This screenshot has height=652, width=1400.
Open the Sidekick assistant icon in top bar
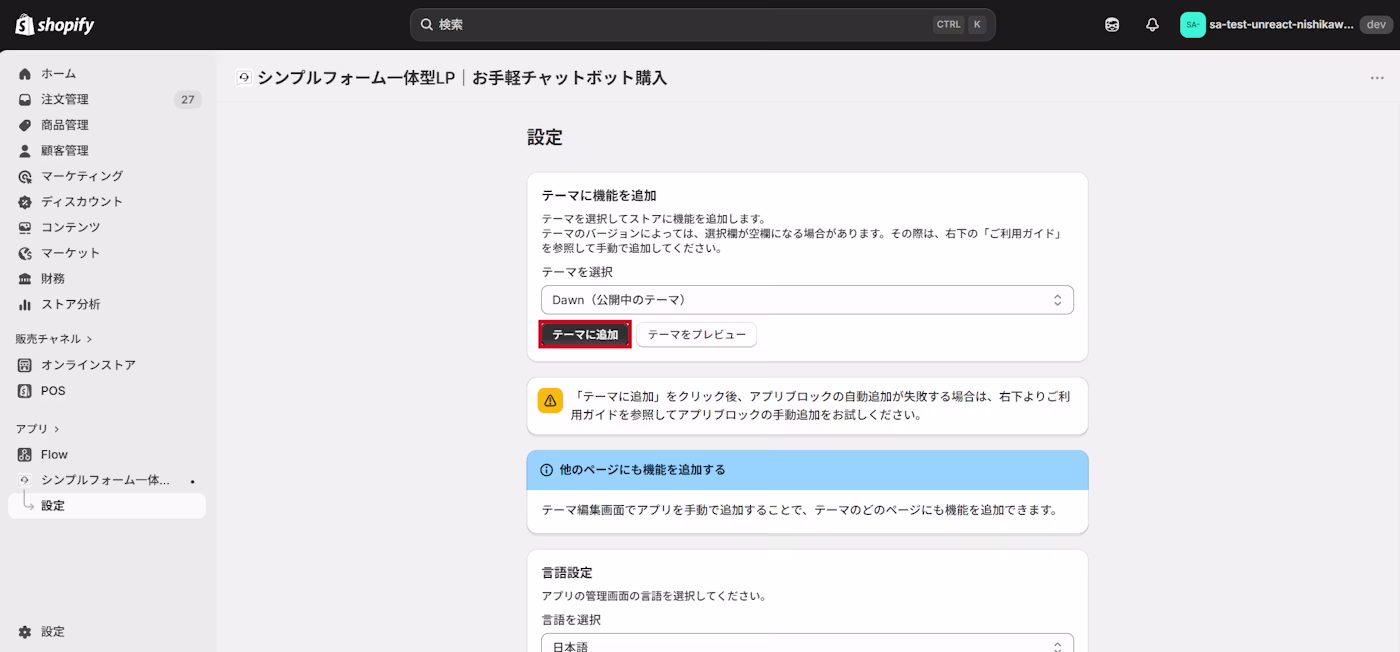click(x=1112, y=25)
